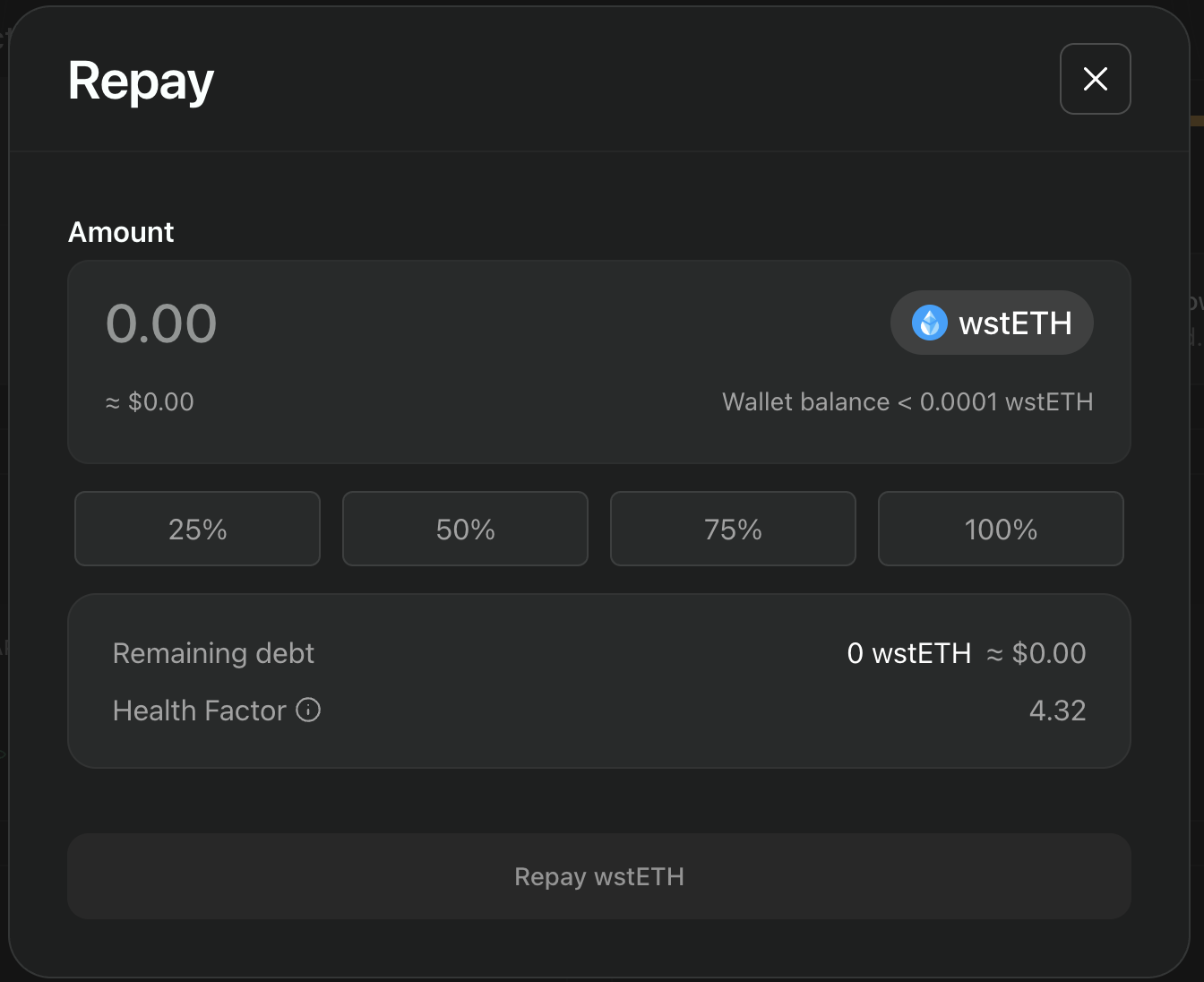This screenshot has height=982, width=1204.
Task: Click the Health Factor label text
Action: pos(199,711)
